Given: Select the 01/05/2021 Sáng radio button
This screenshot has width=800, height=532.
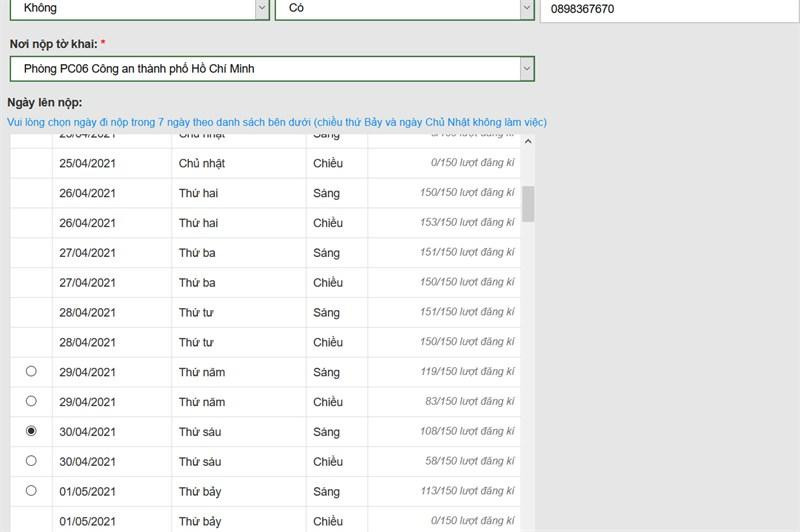Looking at the screenshot, I should [31, 491].
